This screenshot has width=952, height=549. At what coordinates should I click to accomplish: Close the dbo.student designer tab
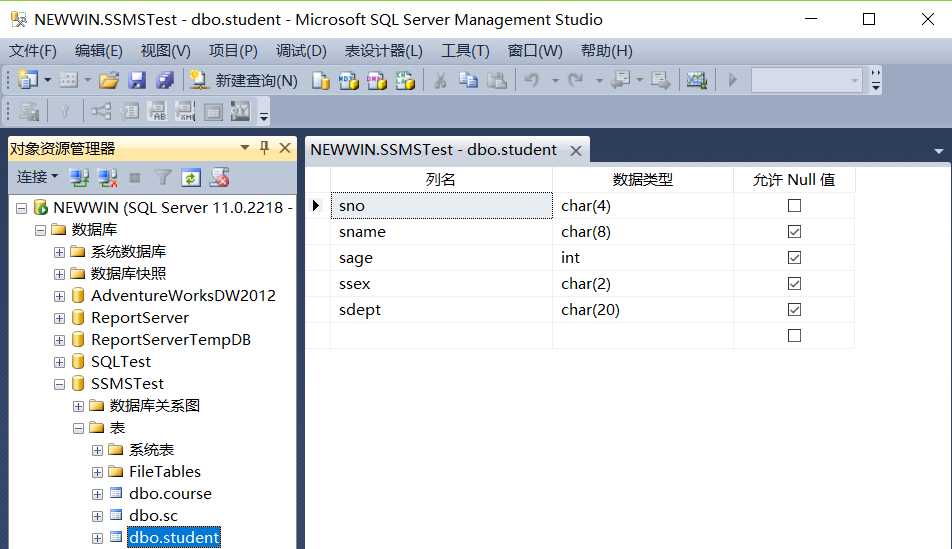[x=576, y=151]
